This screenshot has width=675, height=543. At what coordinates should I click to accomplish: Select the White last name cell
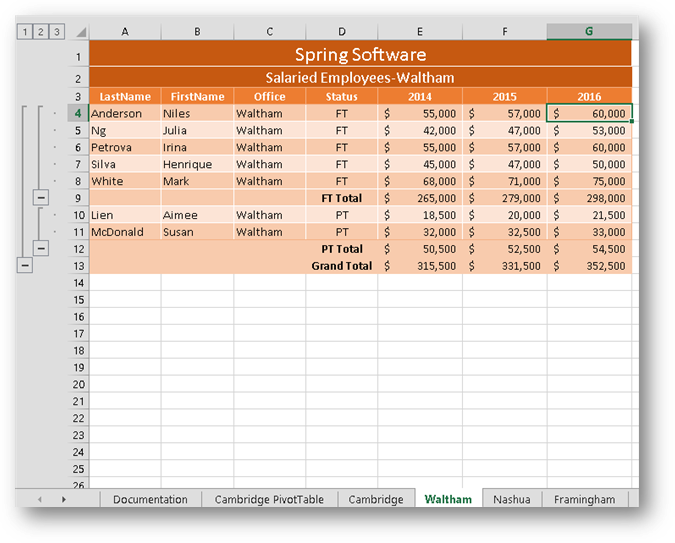(125, 181)
